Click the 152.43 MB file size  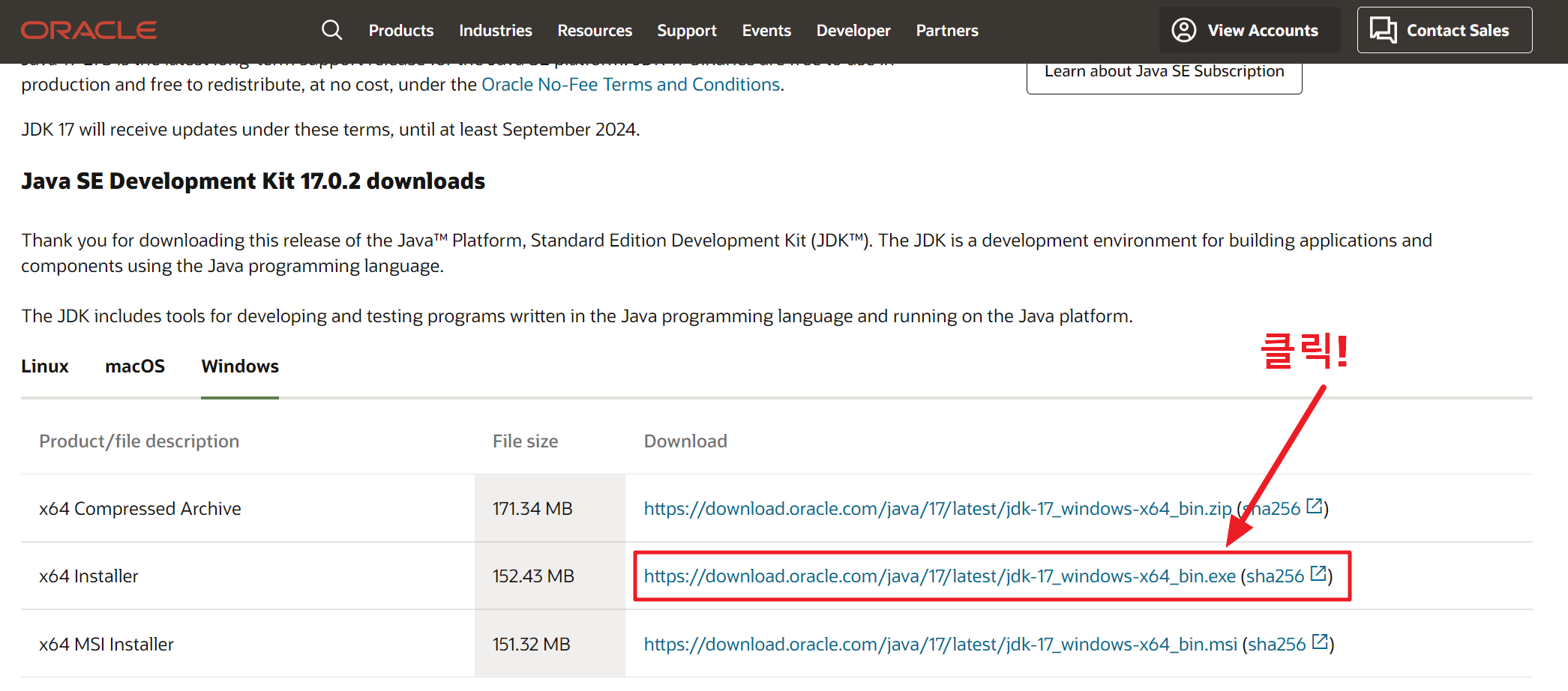click(533, 576)
